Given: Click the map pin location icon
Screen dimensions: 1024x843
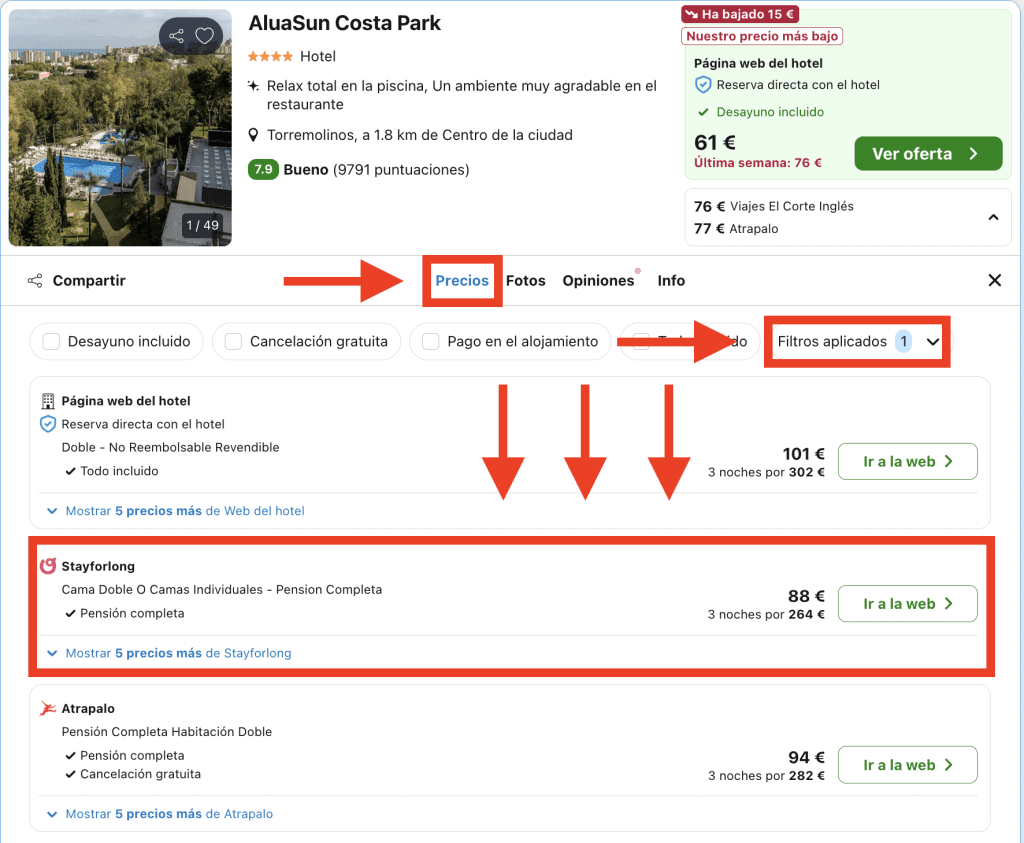Looking at the screenshot, I should click(254, 135).
